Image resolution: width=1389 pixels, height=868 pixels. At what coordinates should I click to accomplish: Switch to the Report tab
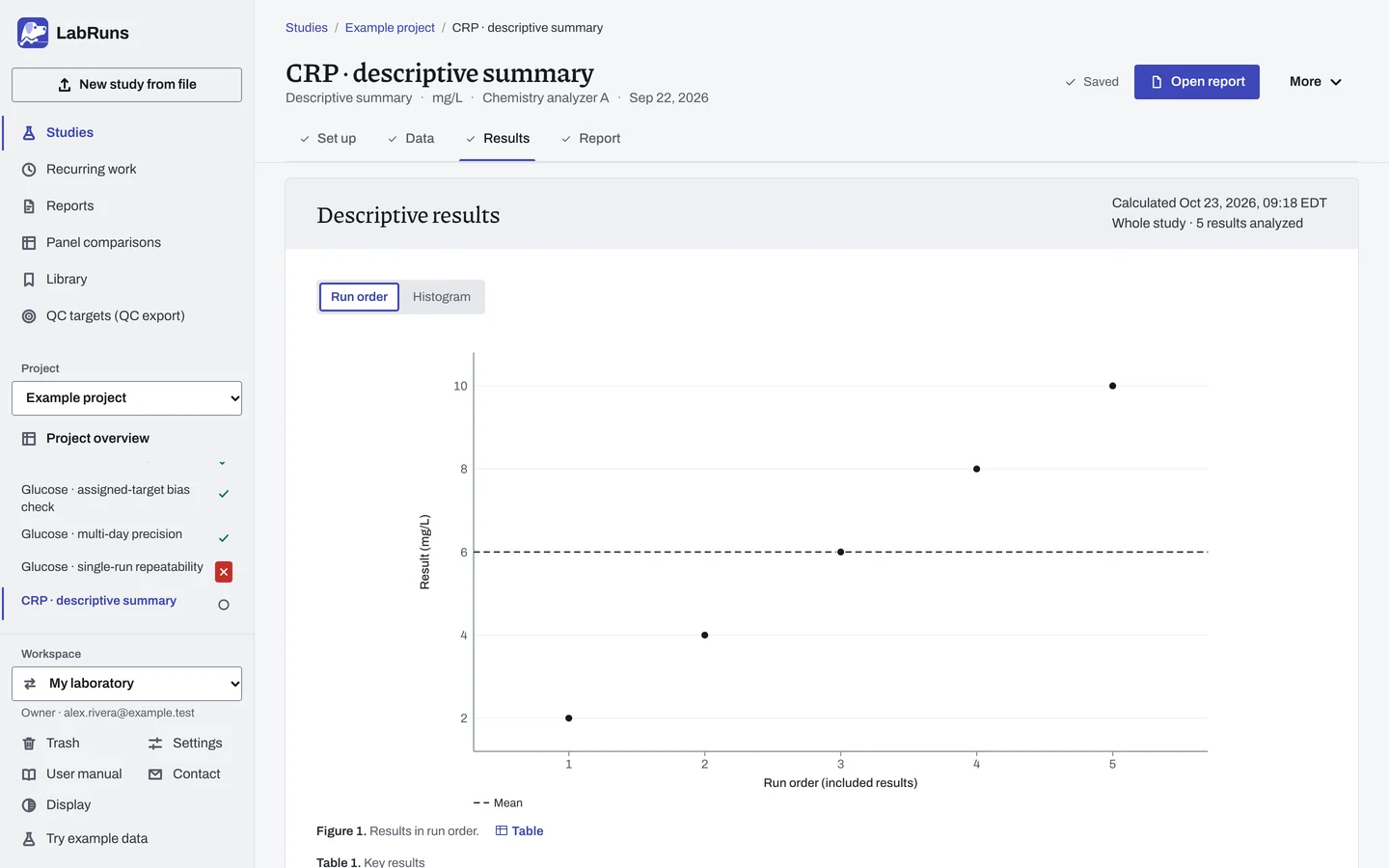point(591,138)
